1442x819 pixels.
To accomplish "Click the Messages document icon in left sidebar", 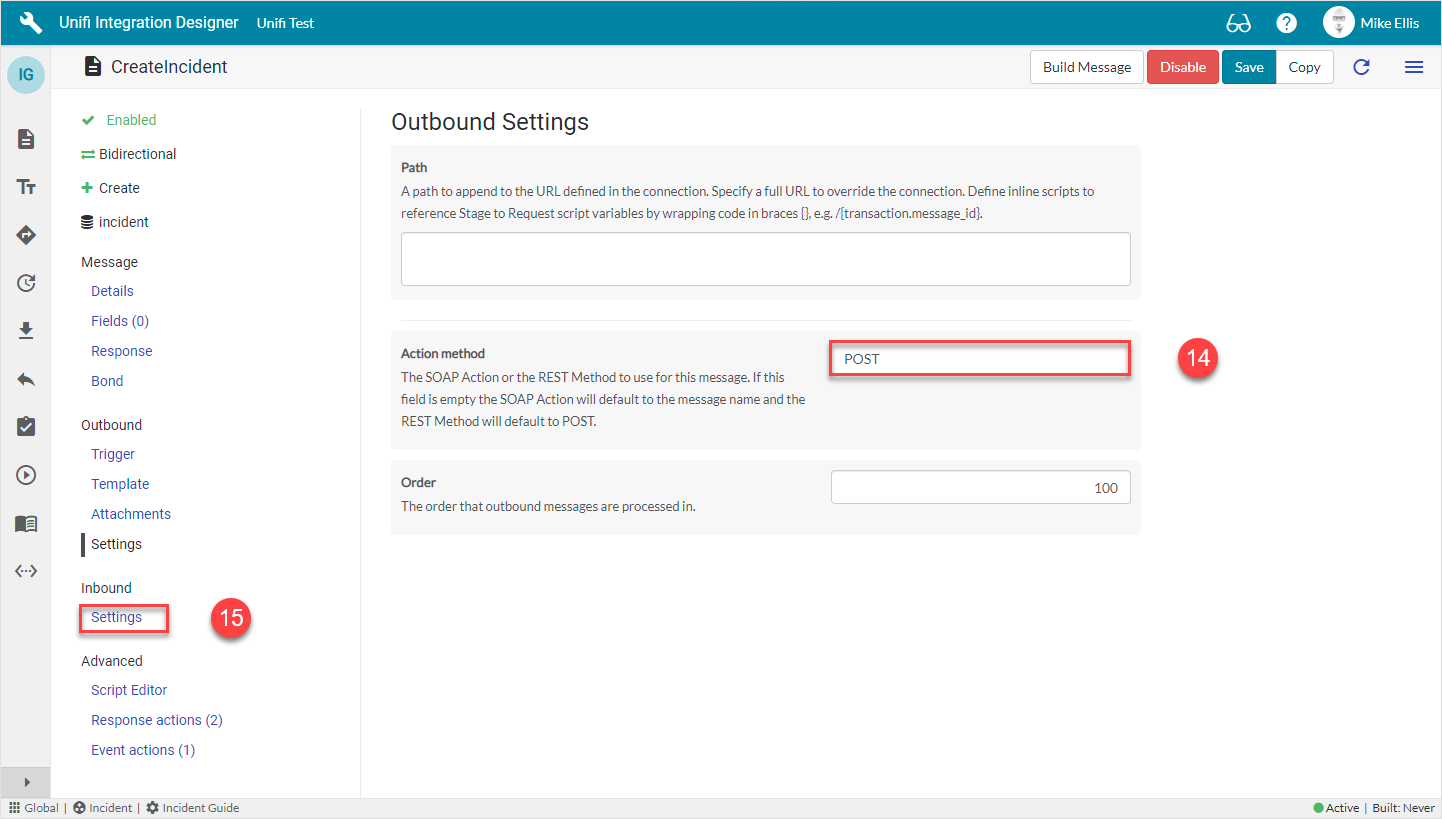I will [x=26, y=139].
